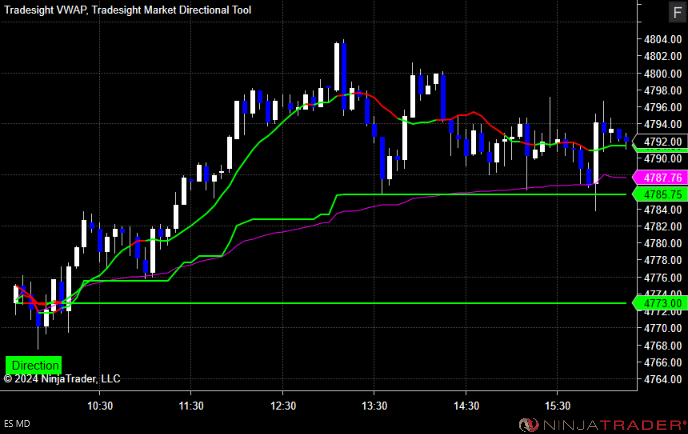Click the 4766.00 price axis label
This screenshot has width=688, height=434.
click(x=663, y=362)
